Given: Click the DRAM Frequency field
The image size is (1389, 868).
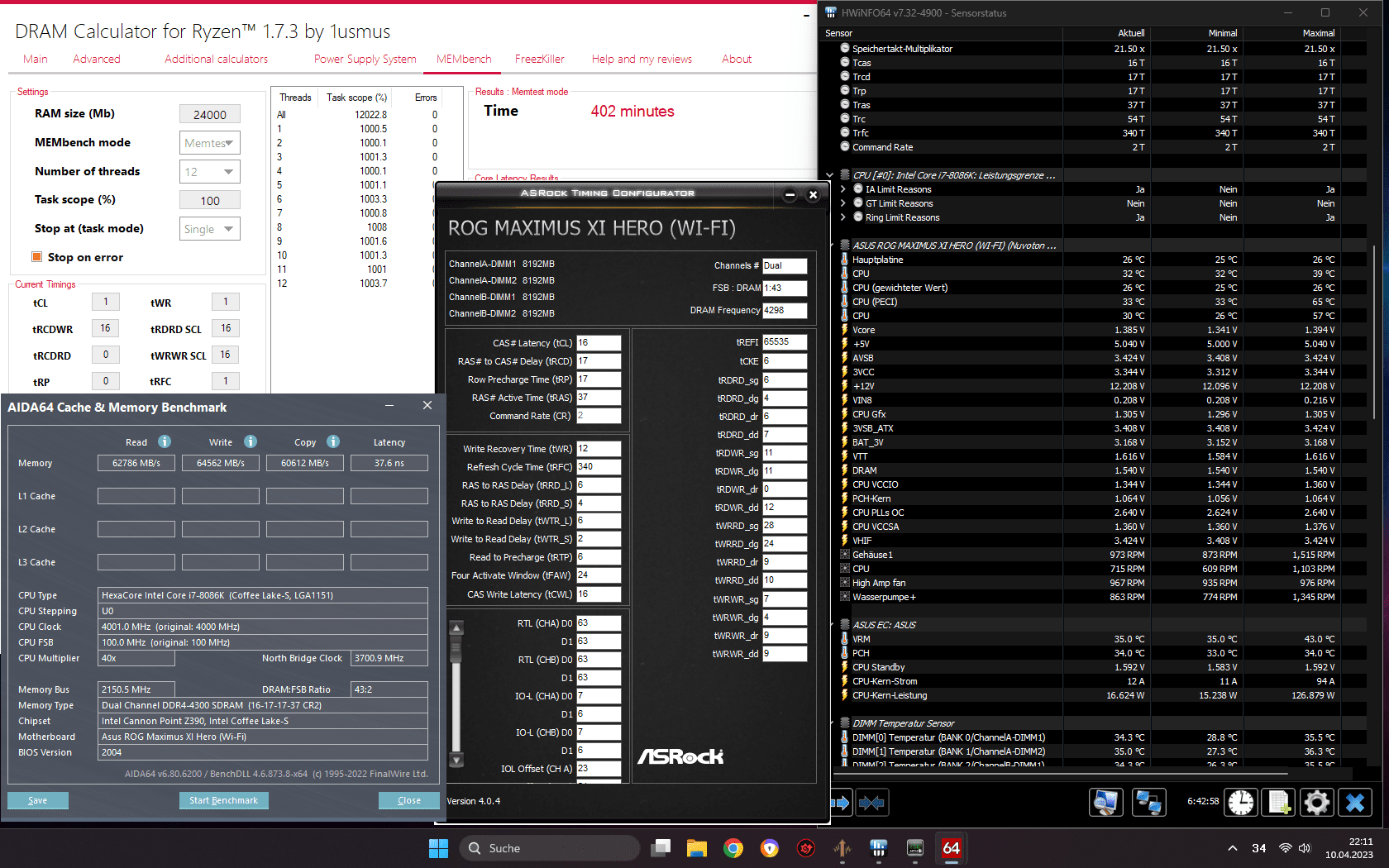Looking at the screenshot, I should click(x=785, y=310).
